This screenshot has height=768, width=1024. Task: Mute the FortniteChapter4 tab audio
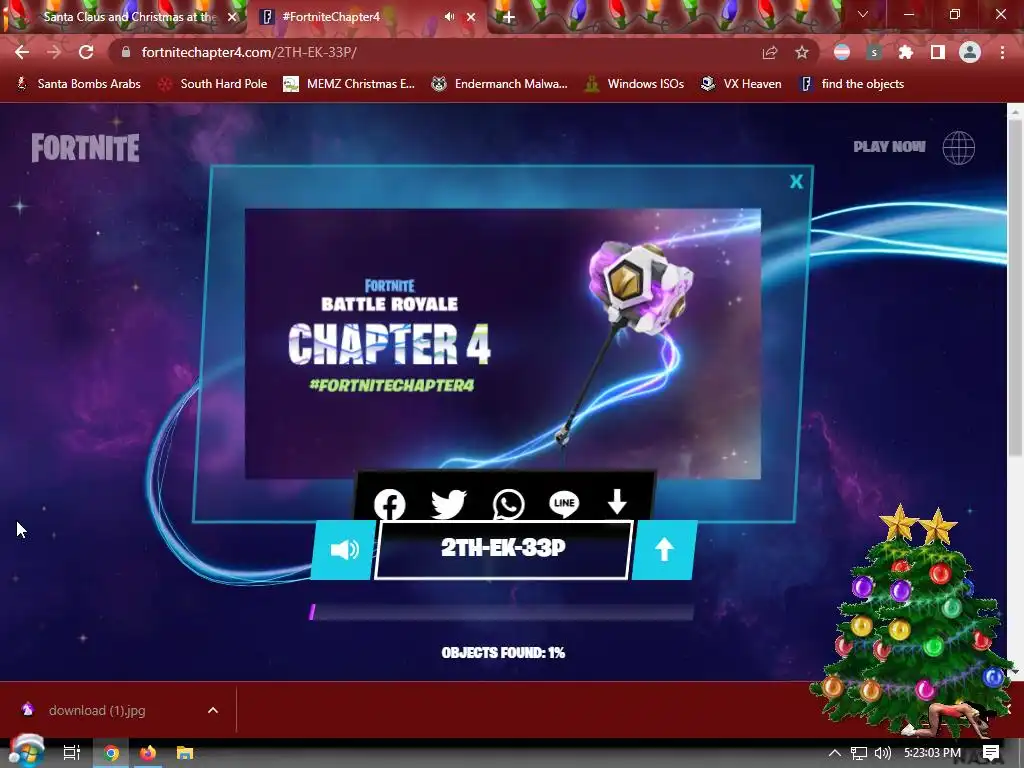point(449,17)
